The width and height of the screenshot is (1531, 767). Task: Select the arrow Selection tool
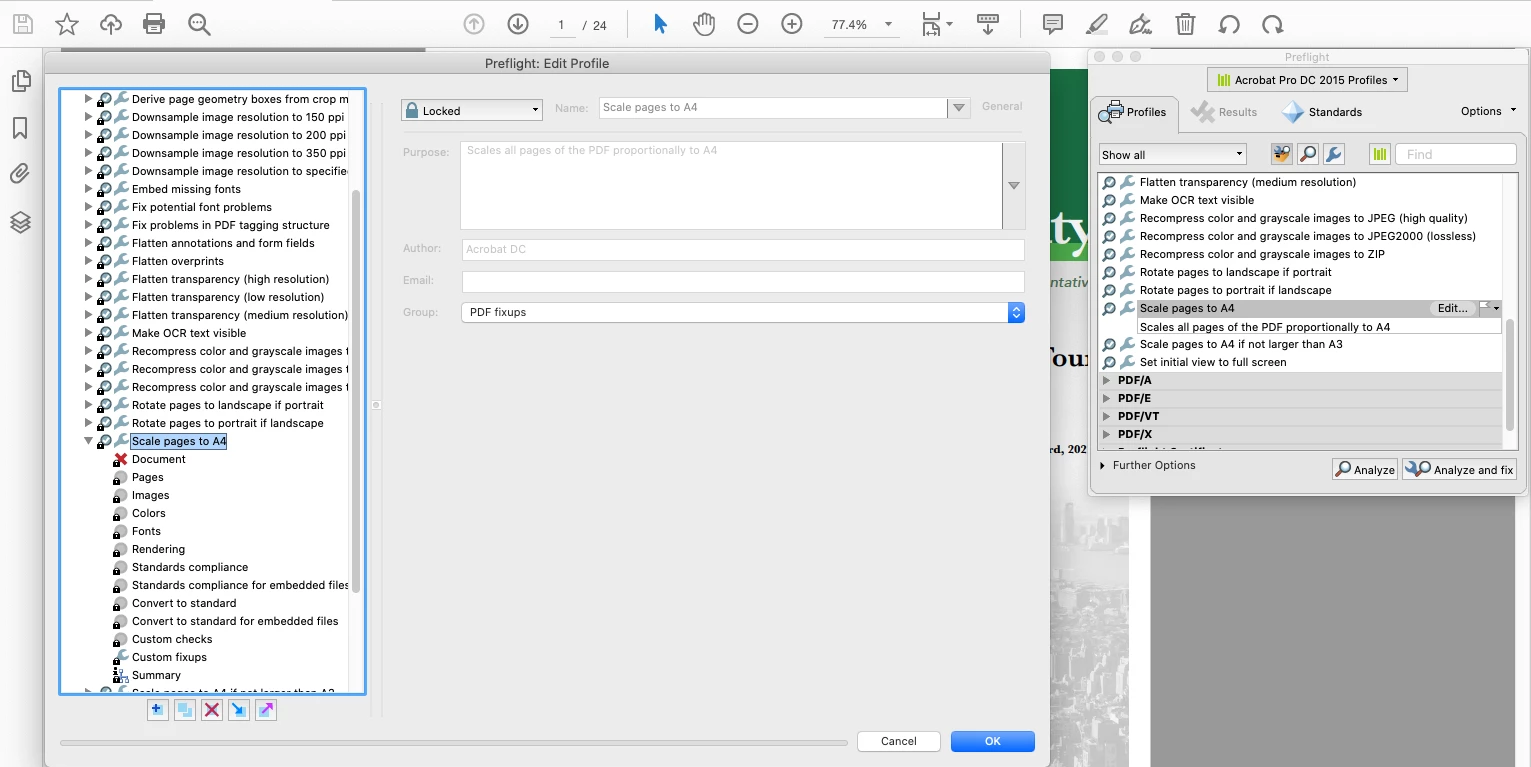click(x=660, y=24)
